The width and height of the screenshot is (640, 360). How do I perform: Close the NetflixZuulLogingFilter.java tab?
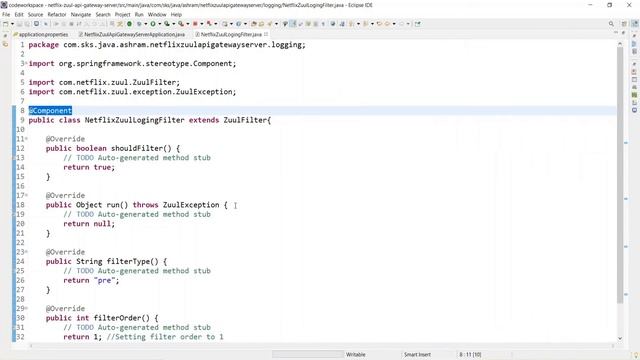[266, 34]
